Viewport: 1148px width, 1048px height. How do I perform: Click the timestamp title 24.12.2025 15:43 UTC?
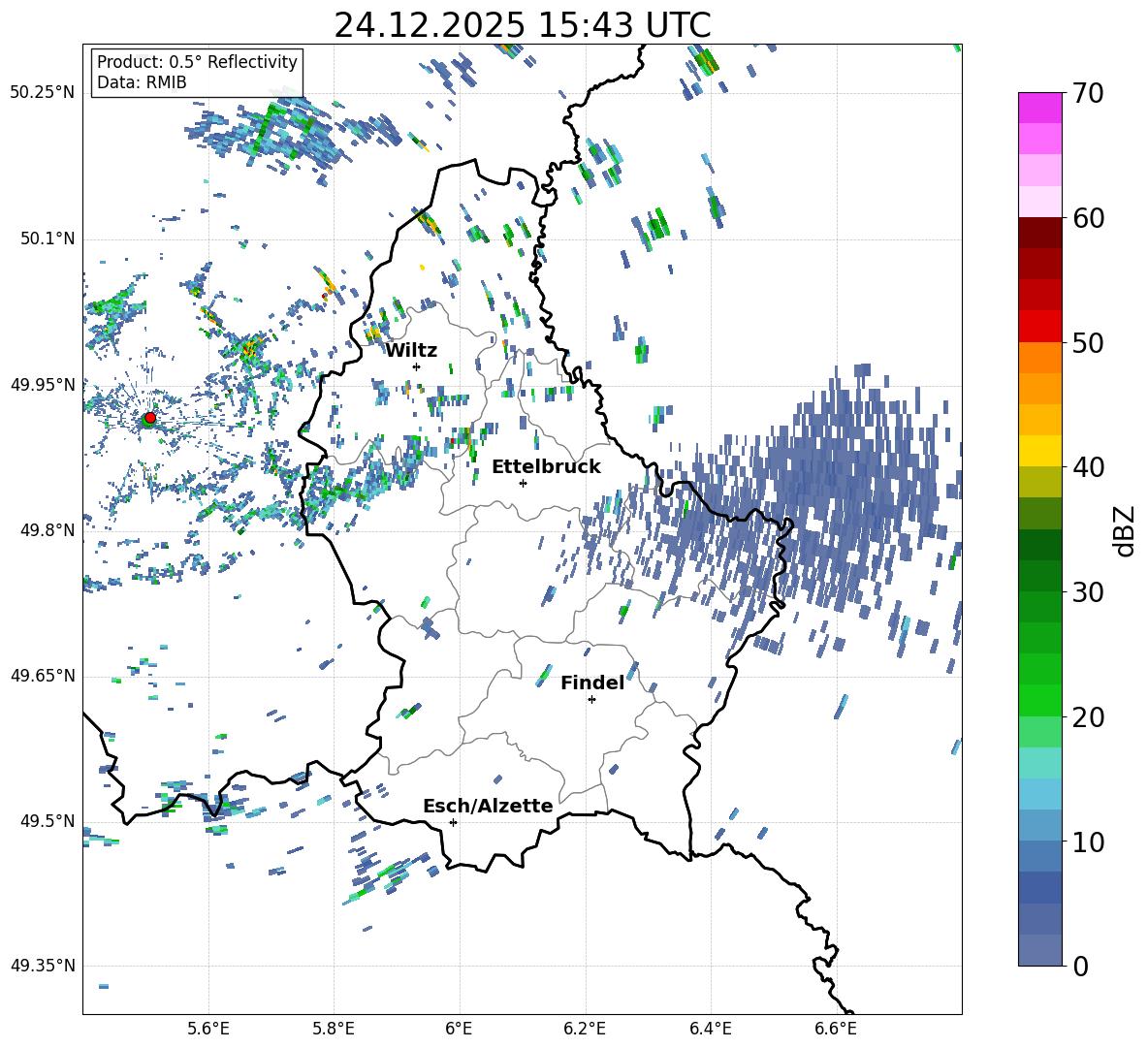point(522,25)
